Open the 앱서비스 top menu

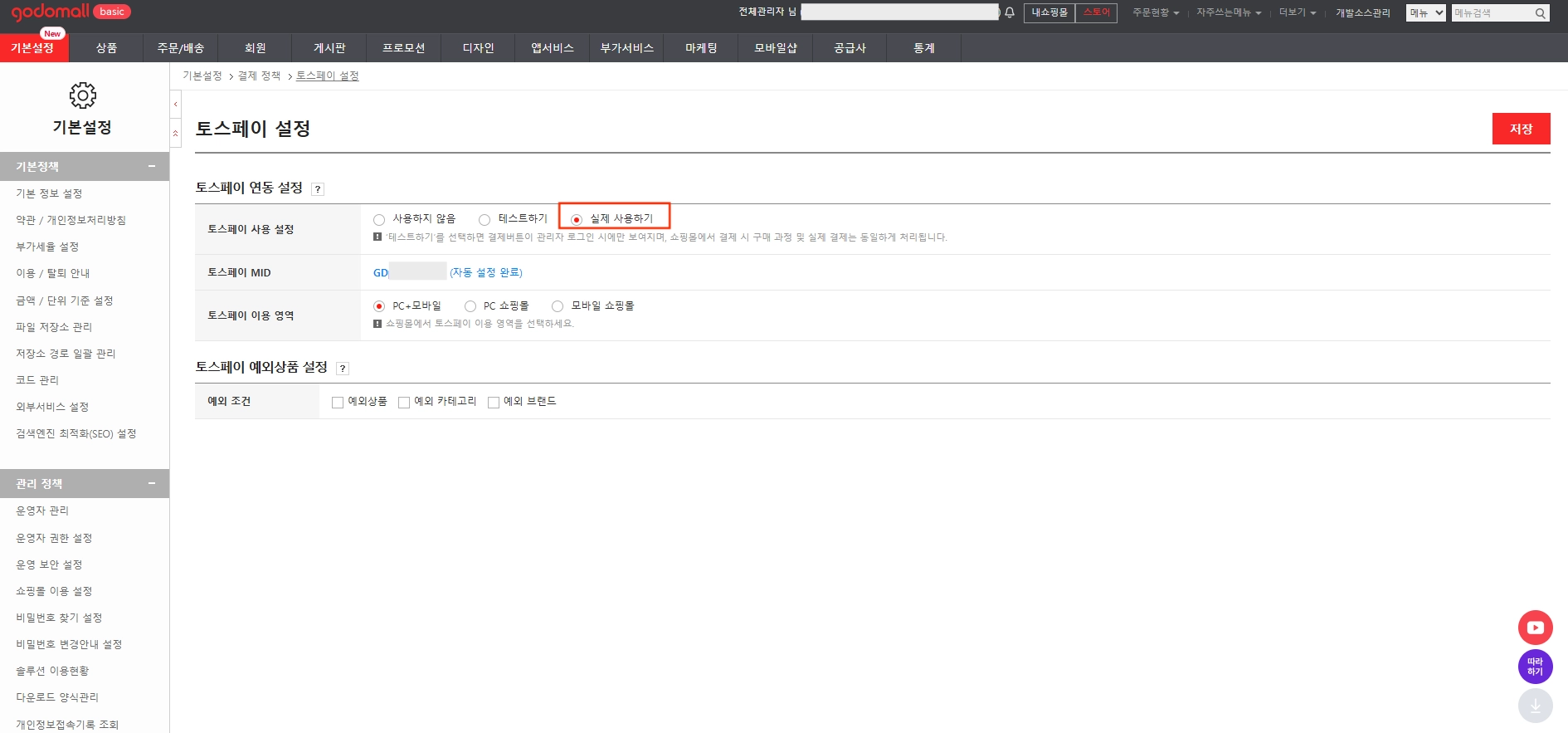coord(553,48)
